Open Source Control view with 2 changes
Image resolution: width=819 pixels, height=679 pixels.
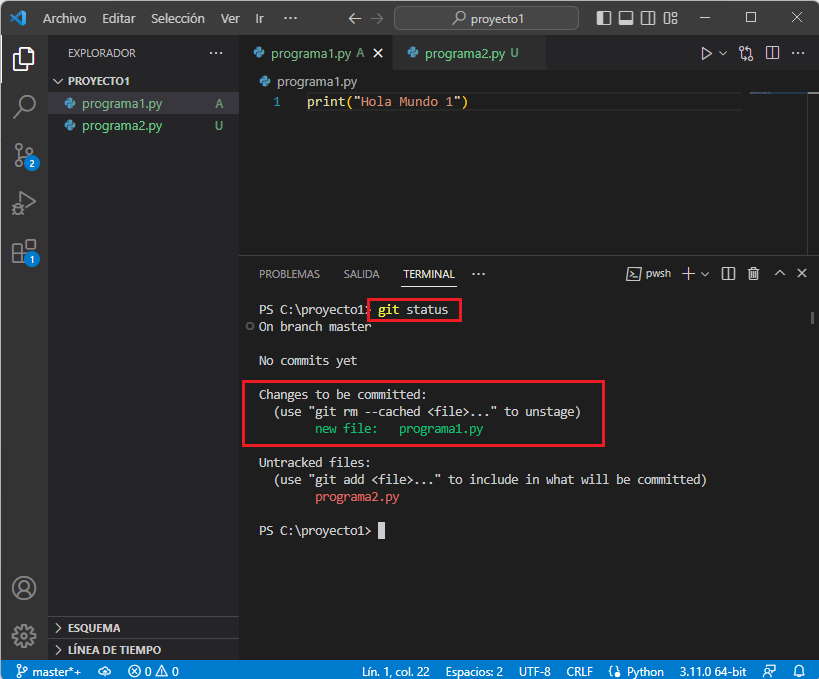(25, 156)
